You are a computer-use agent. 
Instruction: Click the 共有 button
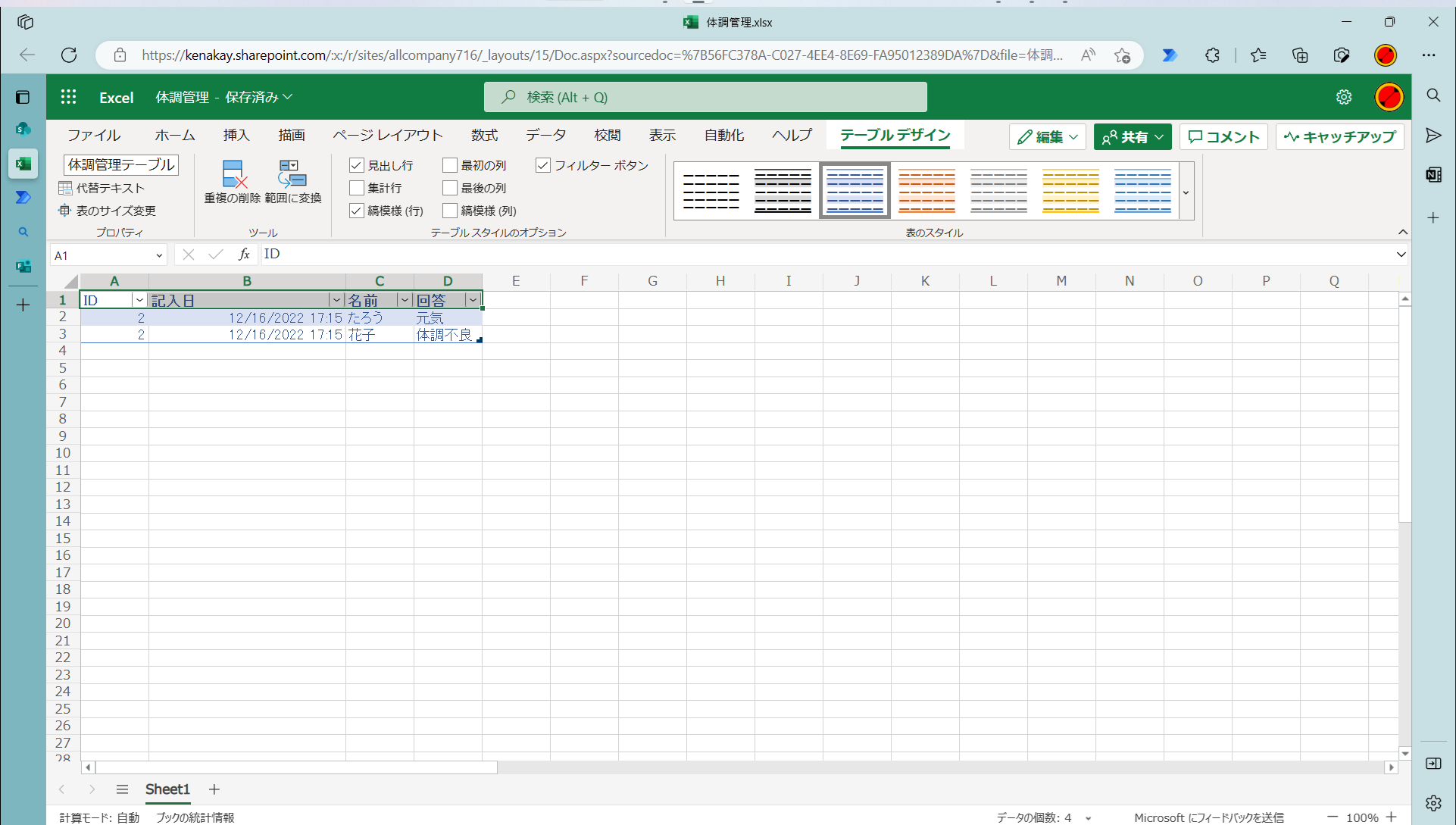pyautogui.click(x=1132, y=136)
